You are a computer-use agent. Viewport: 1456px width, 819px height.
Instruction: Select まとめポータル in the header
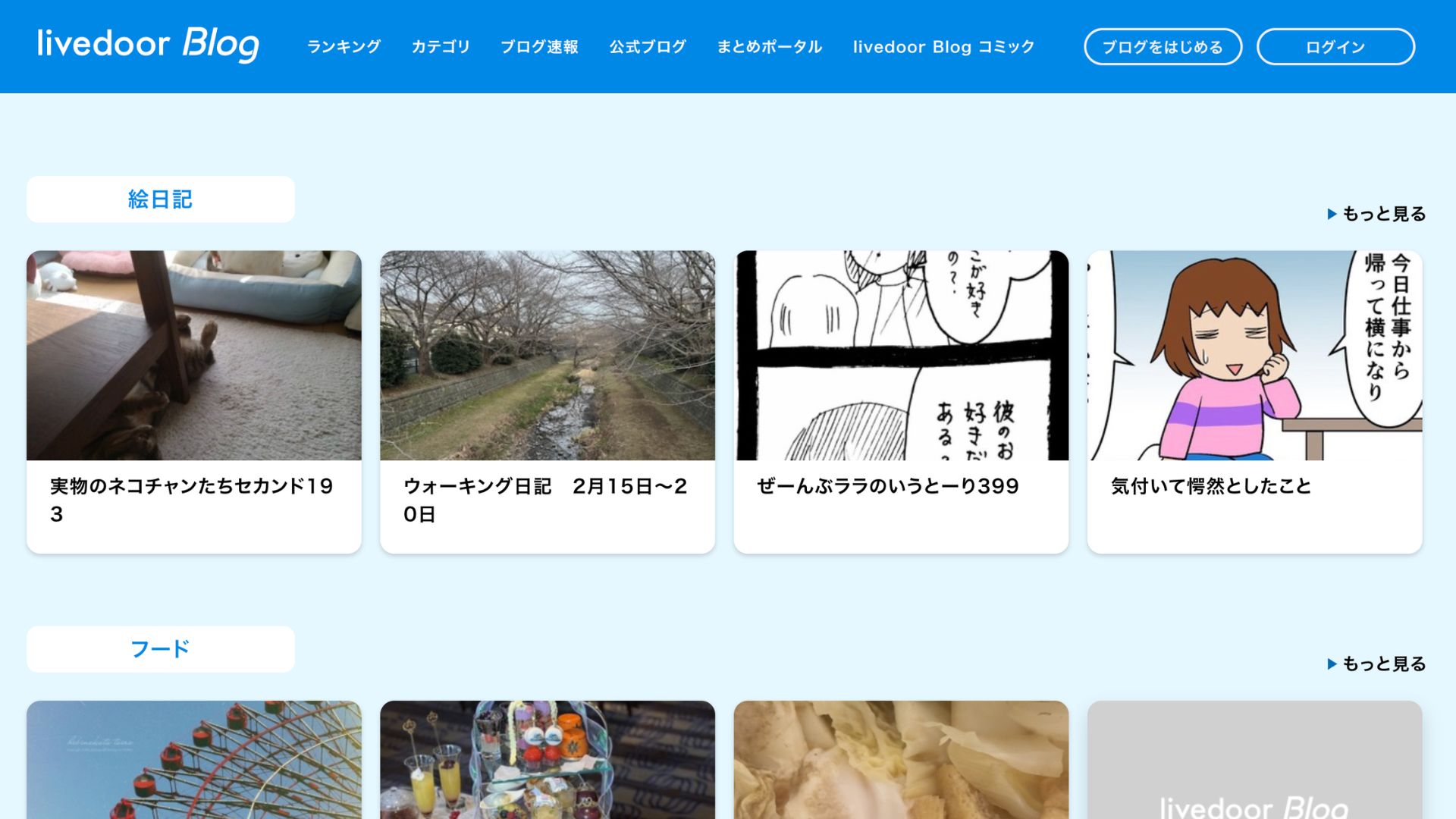point(769,47)
